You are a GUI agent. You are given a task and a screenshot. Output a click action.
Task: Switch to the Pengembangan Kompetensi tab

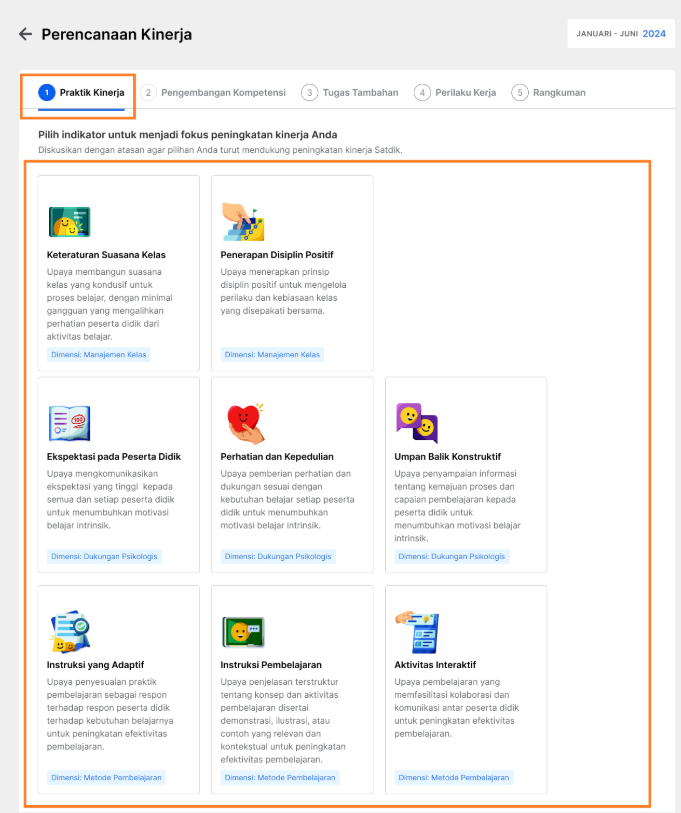pyautogui.click(x=213, y=93)
